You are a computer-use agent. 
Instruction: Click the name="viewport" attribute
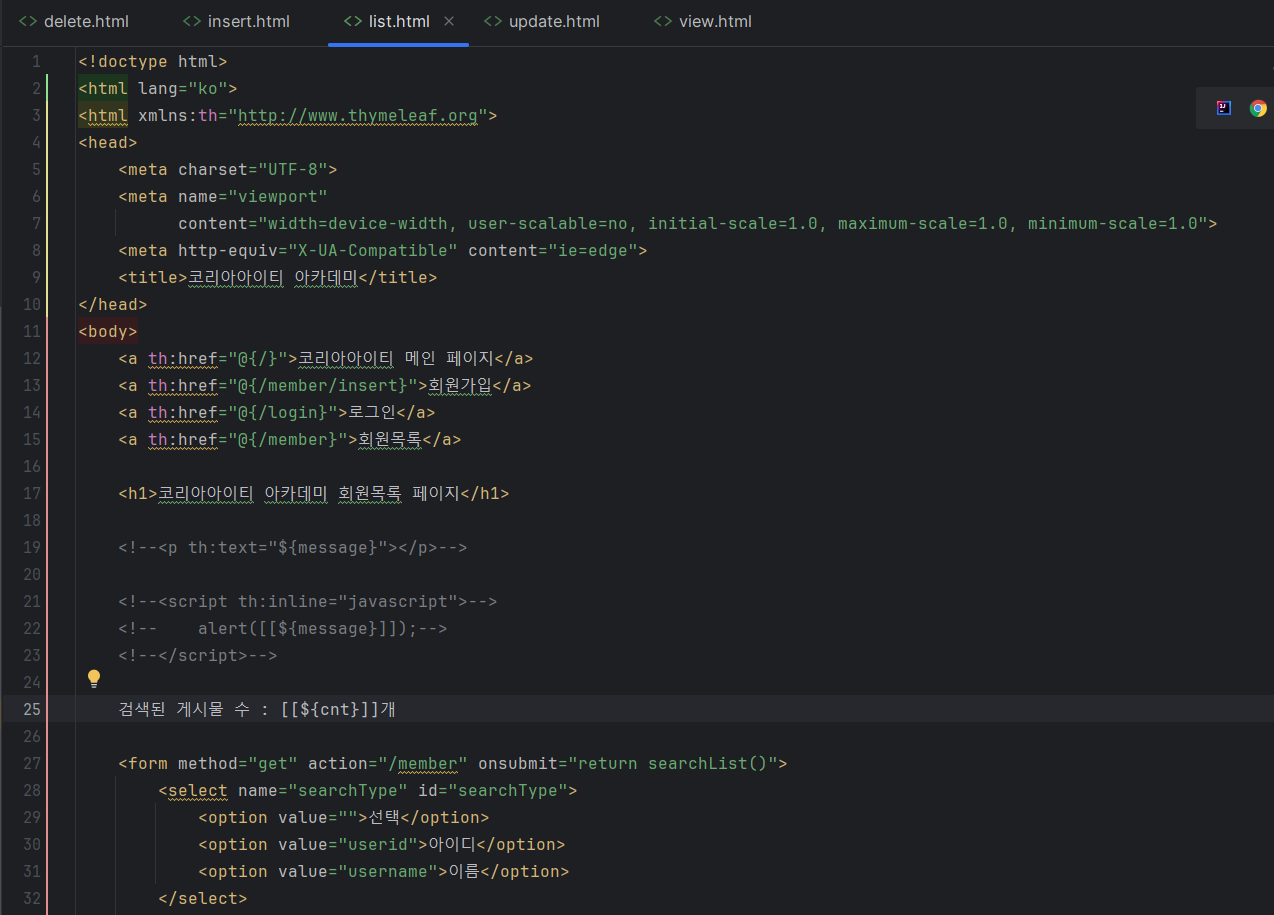(x=253, y=196)
